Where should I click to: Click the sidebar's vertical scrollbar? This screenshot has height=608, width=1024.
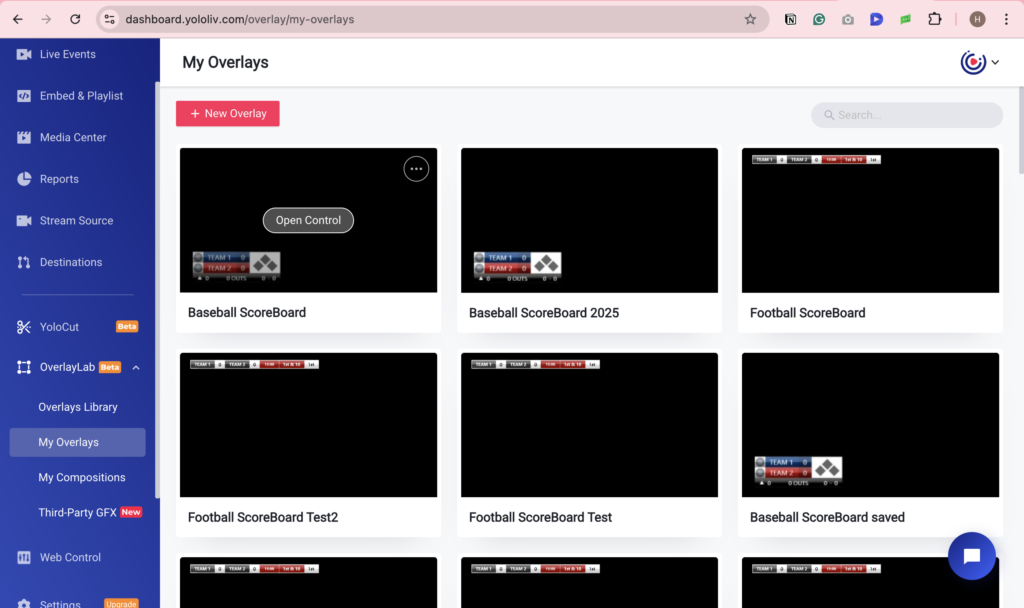click(x=157, y=290)
